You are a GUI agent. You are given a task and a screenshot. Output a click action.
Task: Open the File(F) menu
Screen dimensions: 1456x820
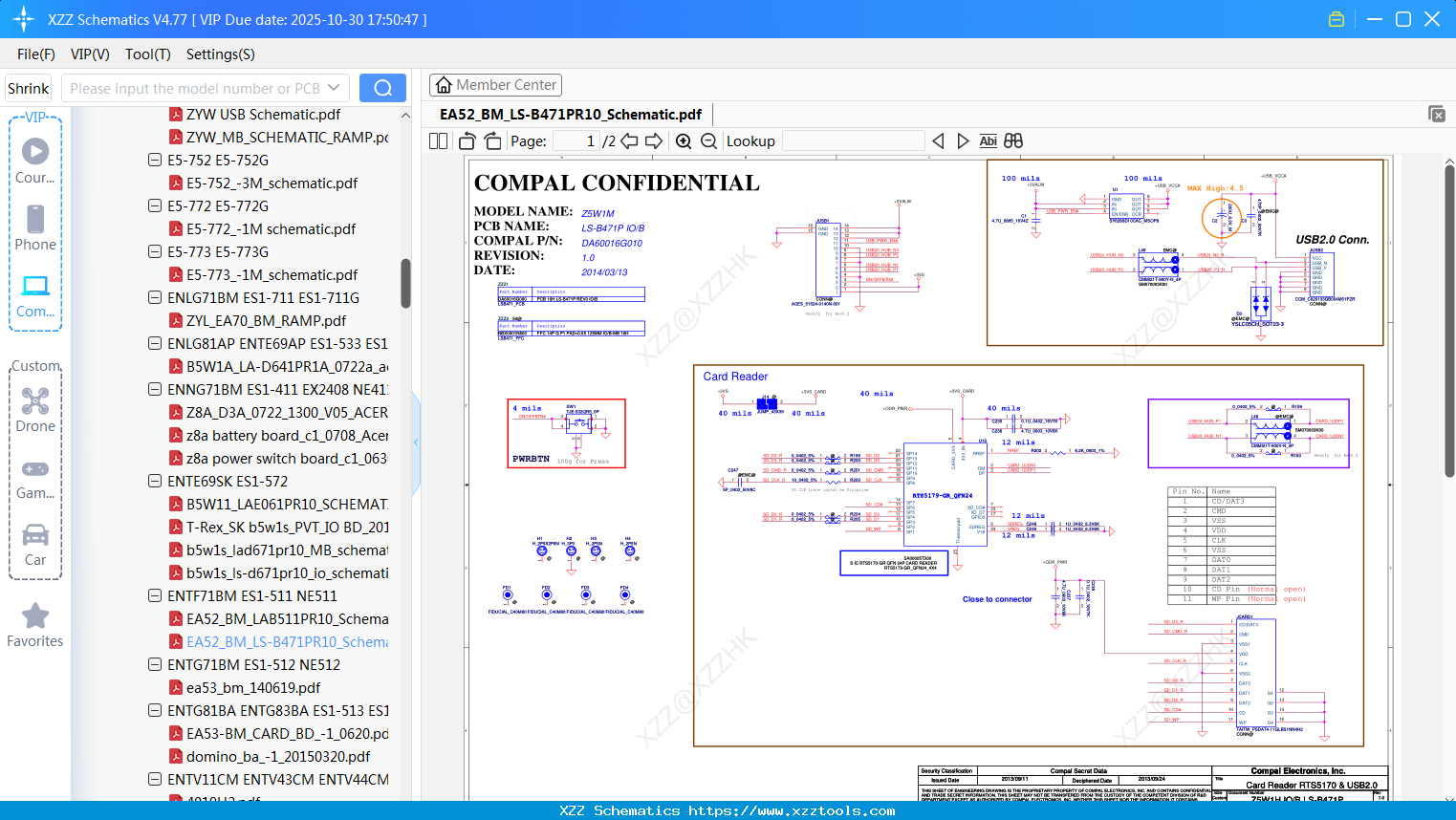tap(36, 54)
